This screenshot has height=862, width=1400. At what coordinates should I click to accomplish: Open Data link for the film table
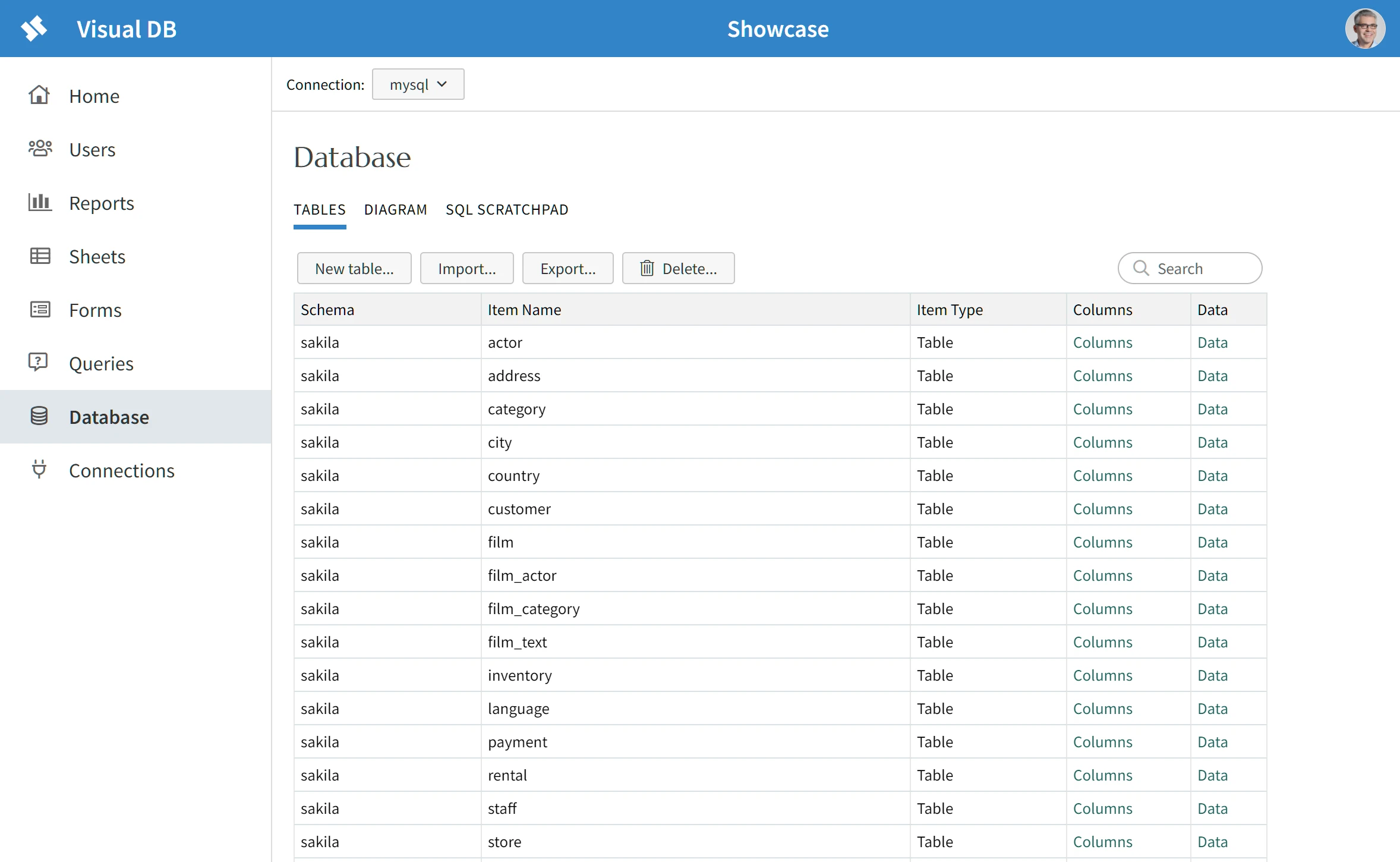coord(1212,543)
